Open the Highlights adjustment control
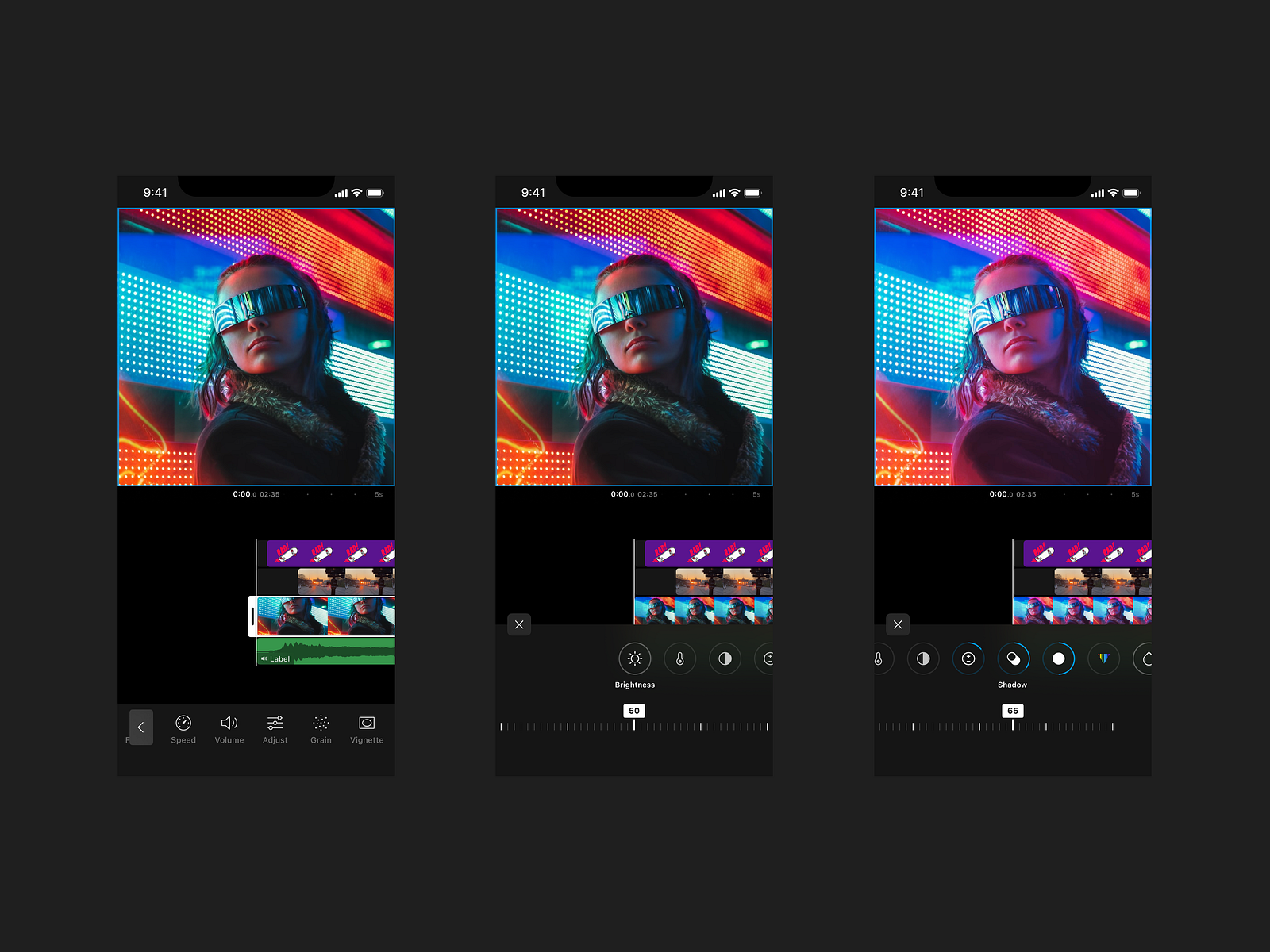The image size is (1270, 952). click(1058, 658)
